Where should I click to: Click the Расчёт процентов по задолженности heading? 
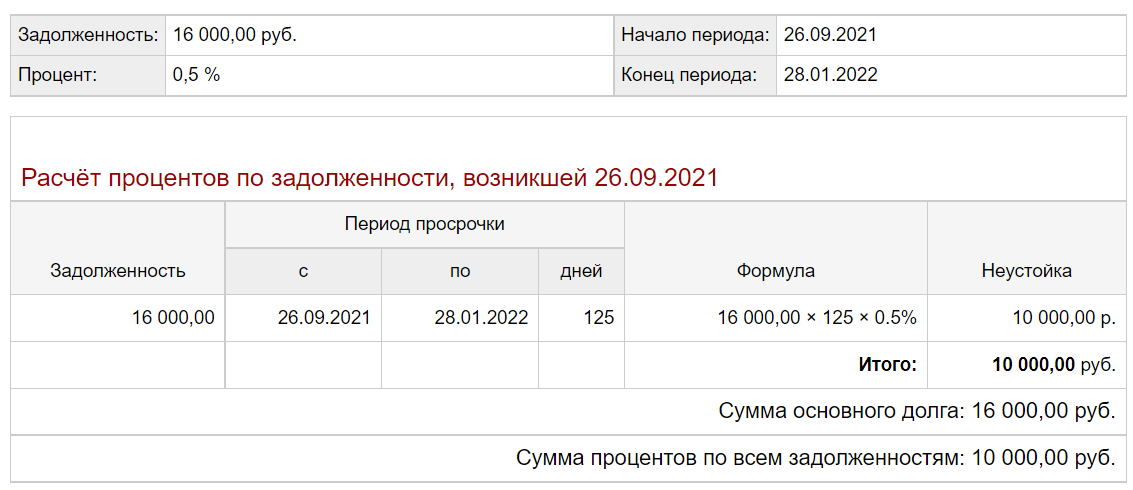point(369,178)
